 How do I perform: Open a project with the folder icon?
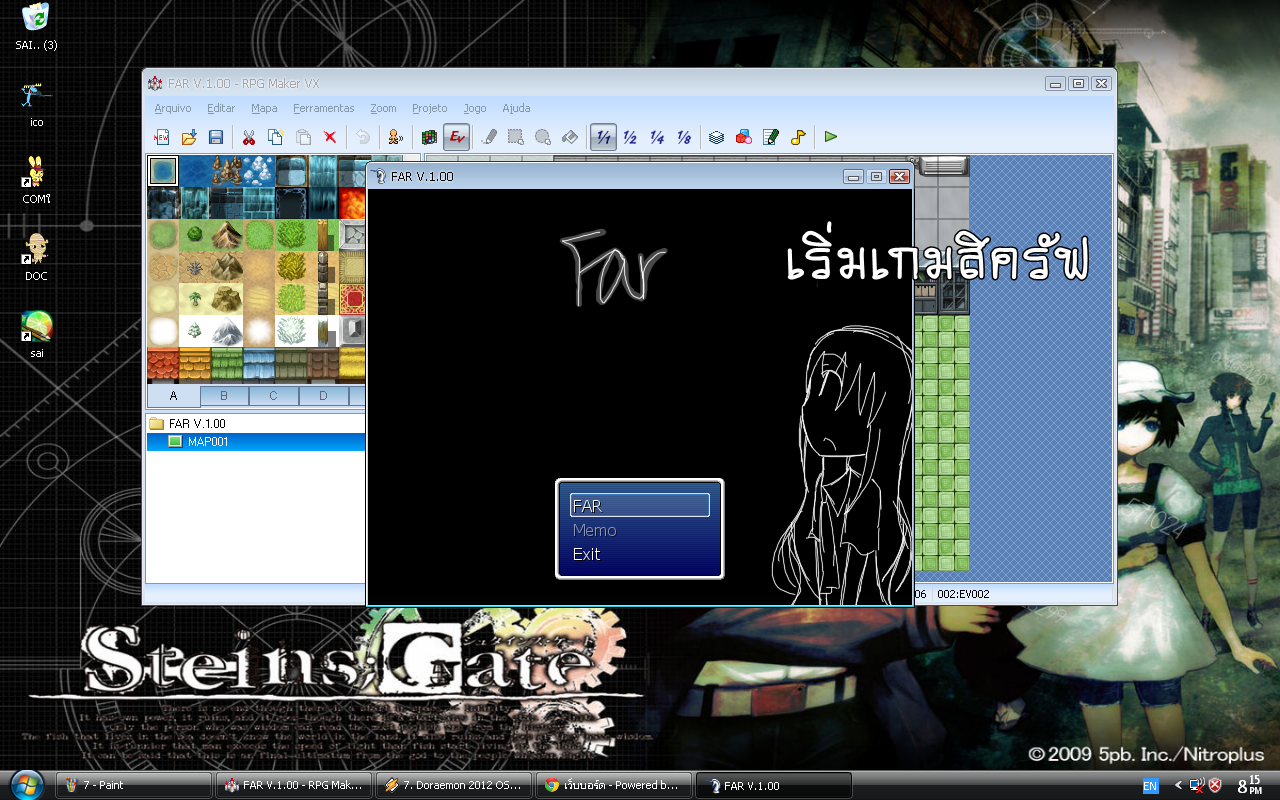pyautogui.click(x=188, y=137)
